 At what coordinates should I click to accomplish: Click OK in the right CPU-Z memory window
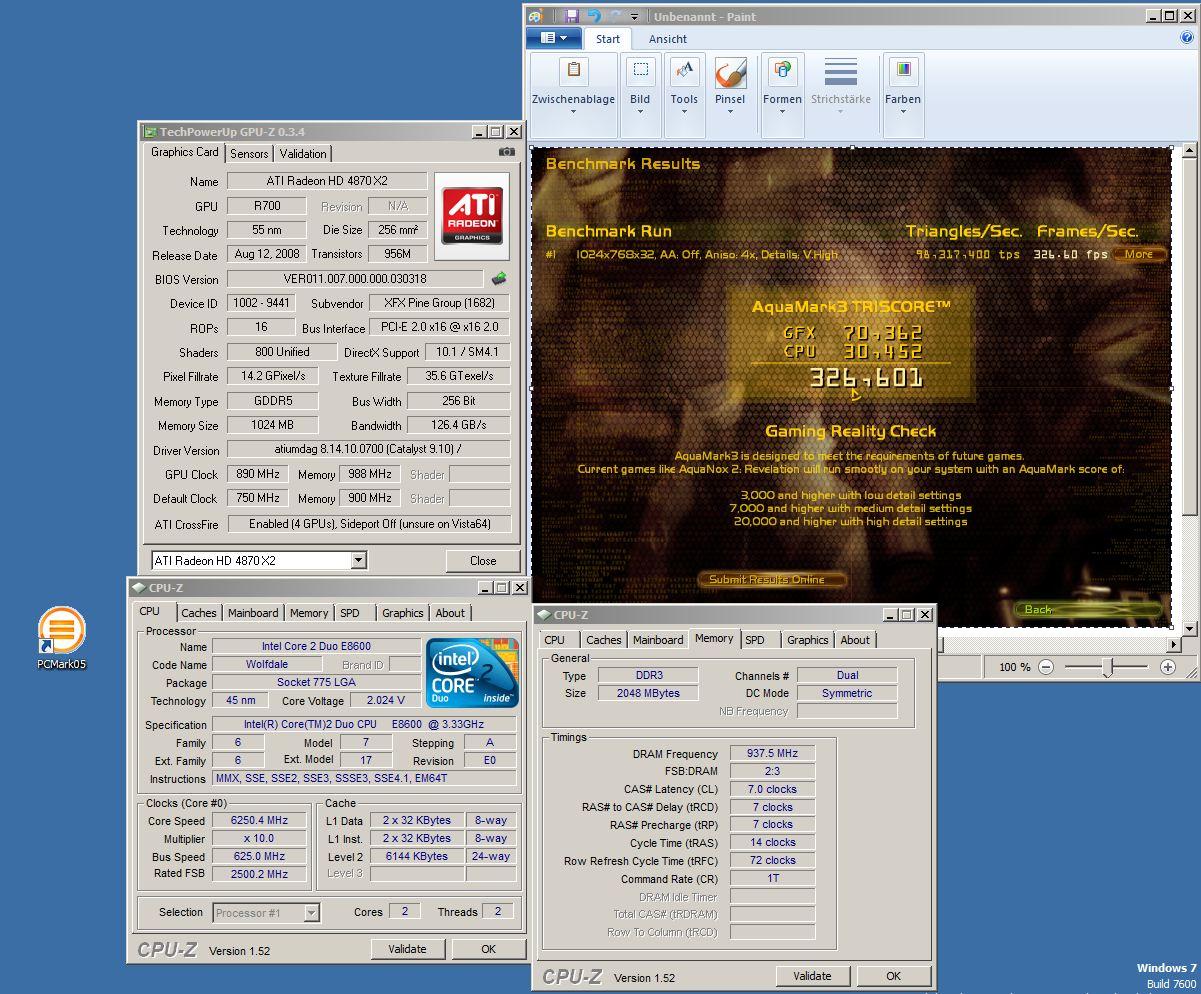893,976
